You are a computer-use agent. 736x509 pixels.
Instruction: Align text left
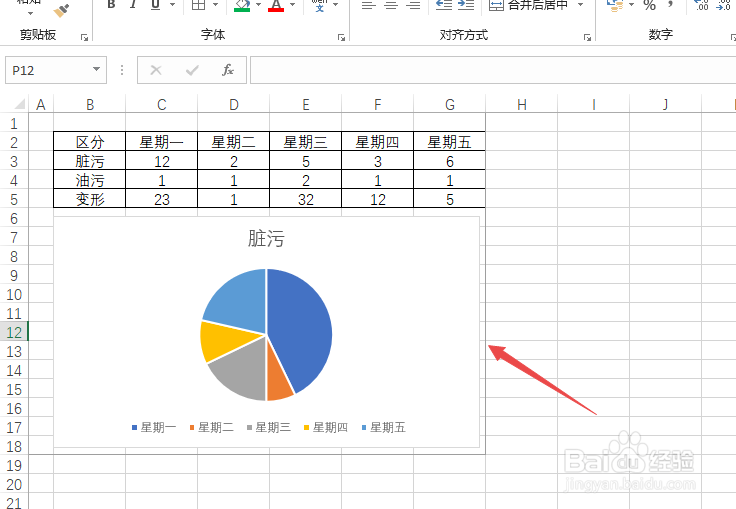pyautogui.click(x=369, y=5)
